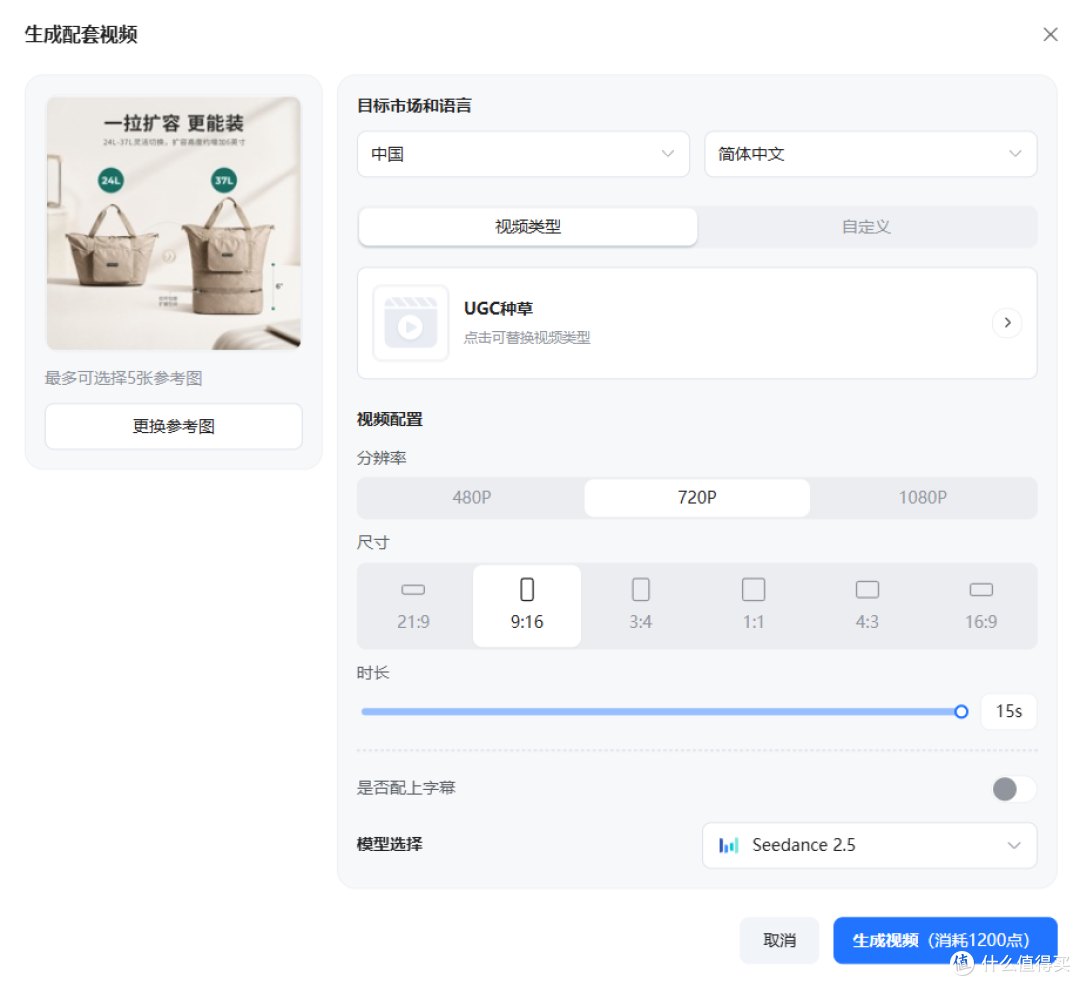Toggle the 是否配上字幕 subtitle switch
Viewport: 1080px width, 986px height.
click(1013, 788)
